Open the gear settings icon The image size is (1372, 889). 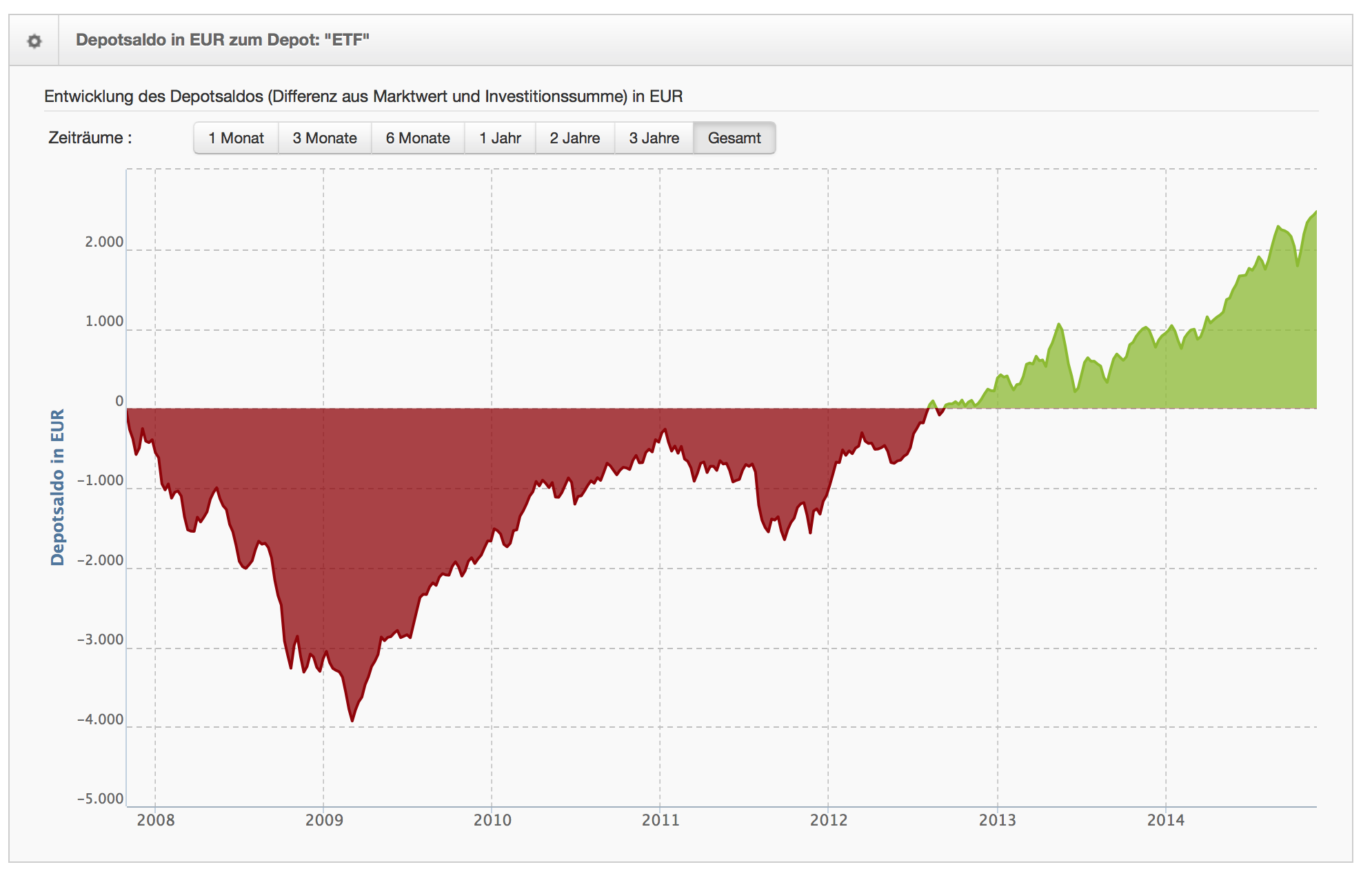click(34, 41)
